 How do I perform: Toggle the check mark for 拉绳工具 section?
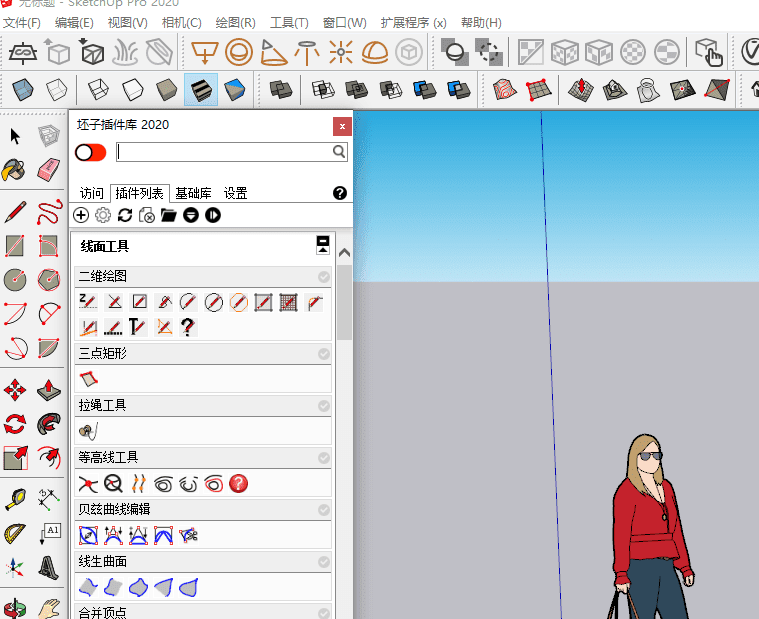tap(324, 406)
